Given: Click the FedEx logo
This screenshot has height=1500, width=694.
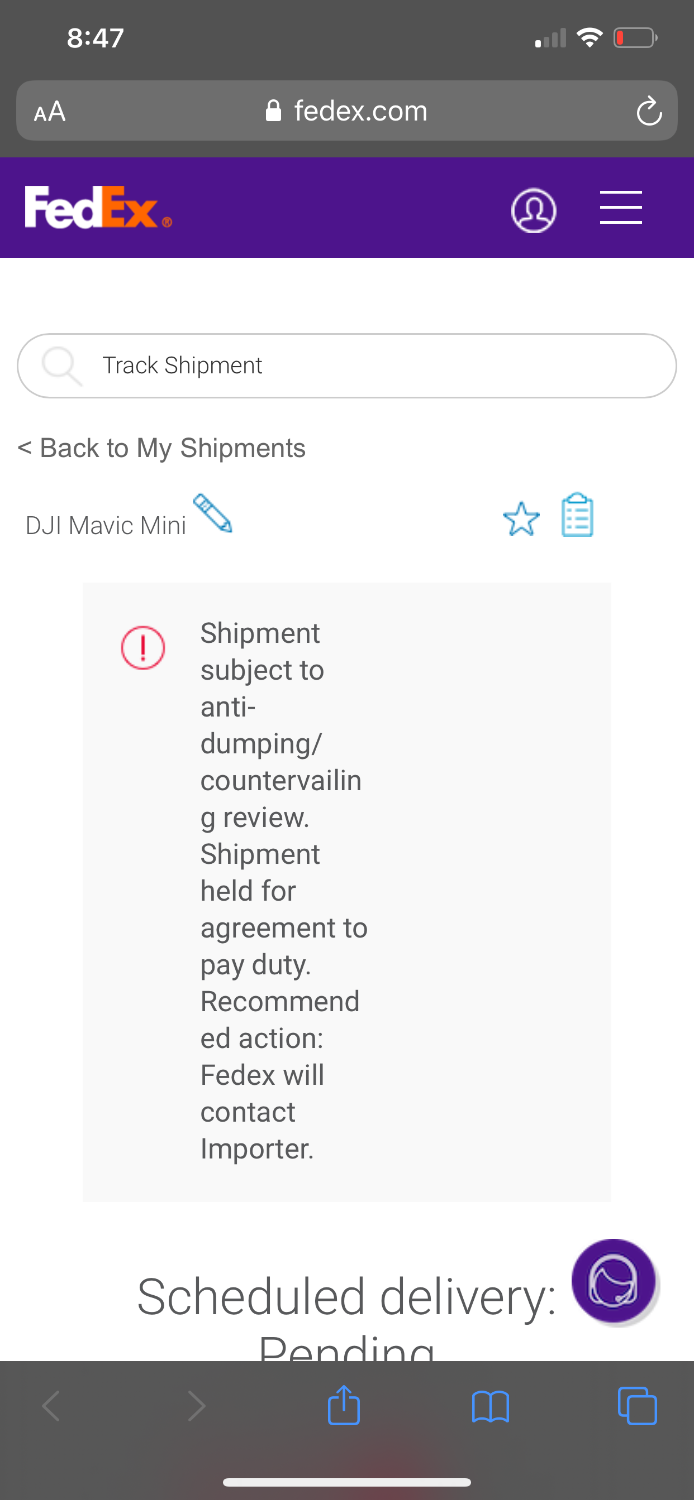Looking at the screenshot, I should pos(97,208).
